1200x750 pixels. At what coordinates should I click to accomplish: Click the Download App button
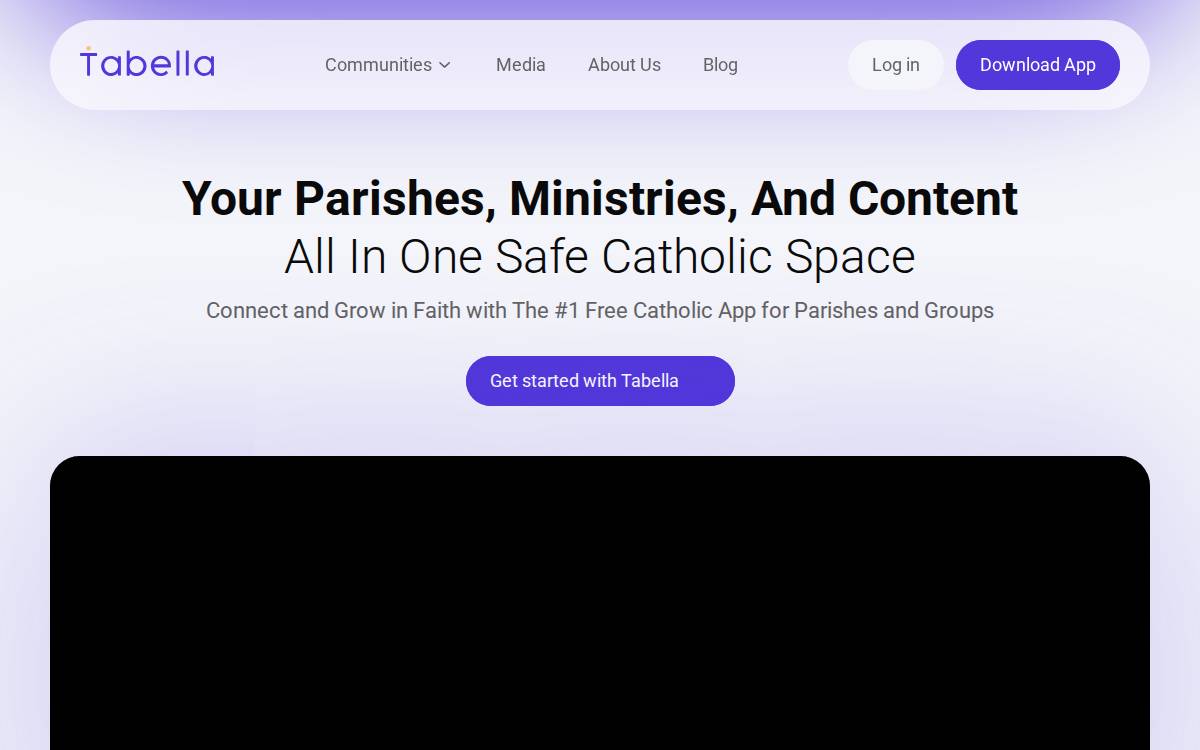[x=1038, y=65]
